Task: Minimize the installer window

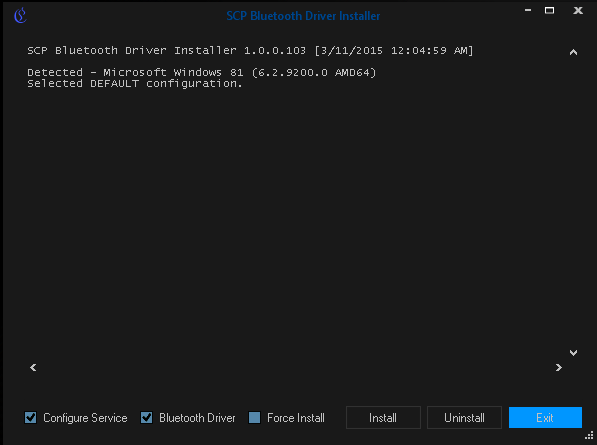Action: [528, 10]
